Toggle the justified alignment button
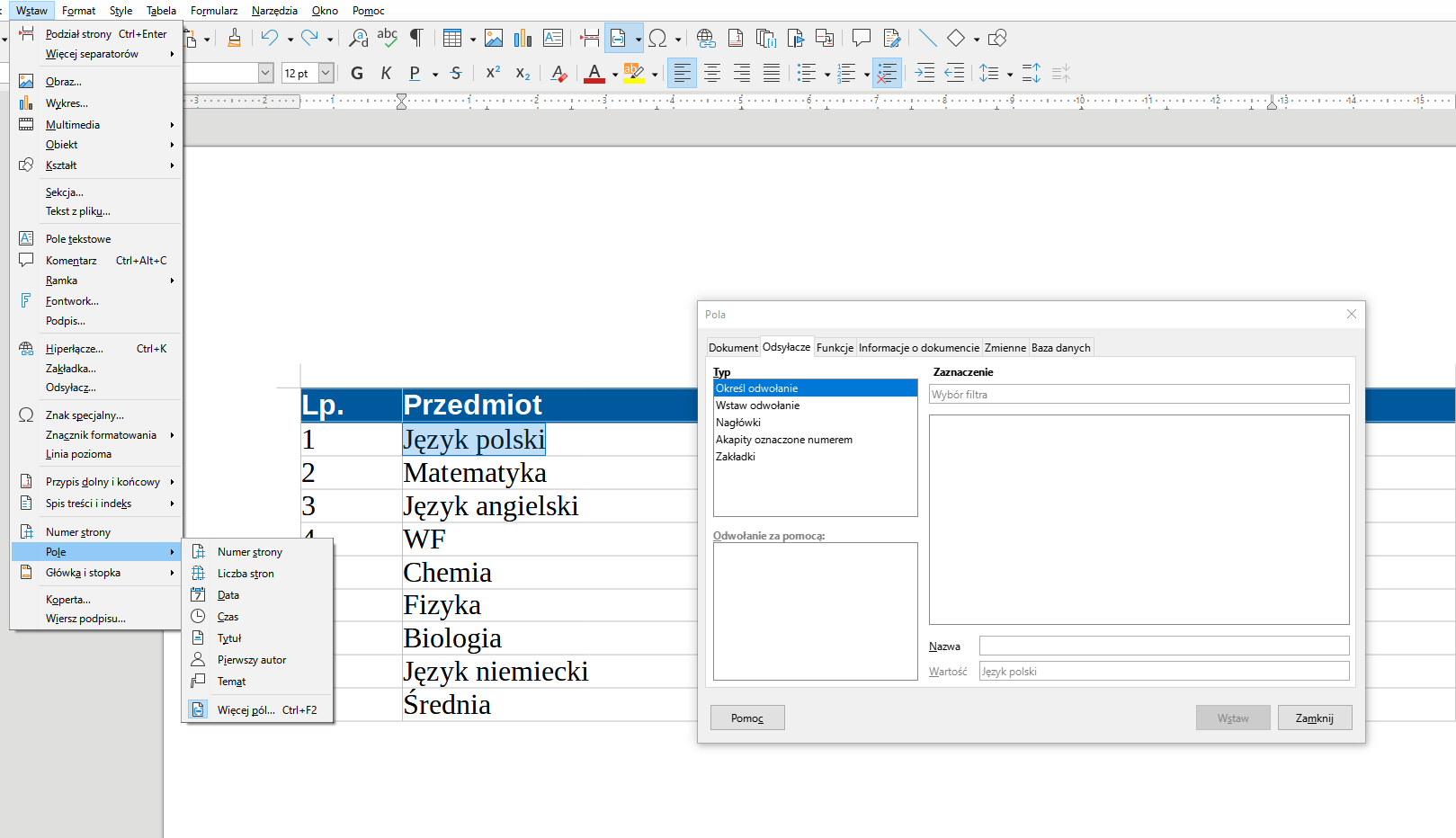This screenshot has height=838, width=1456. coord(772,73)
